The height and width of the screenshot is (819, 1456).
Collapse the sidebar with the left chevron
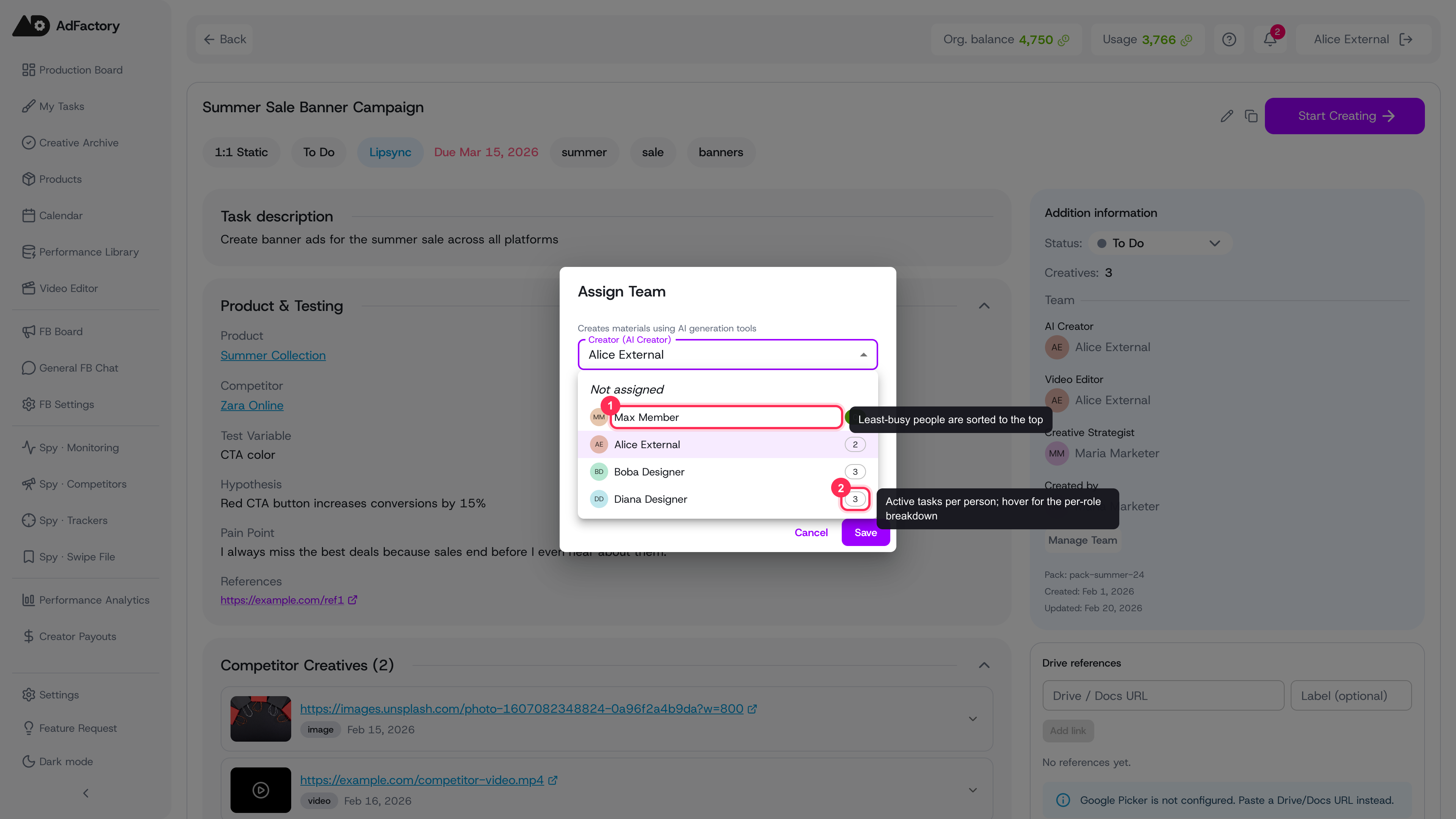click(x=86, y=793)
